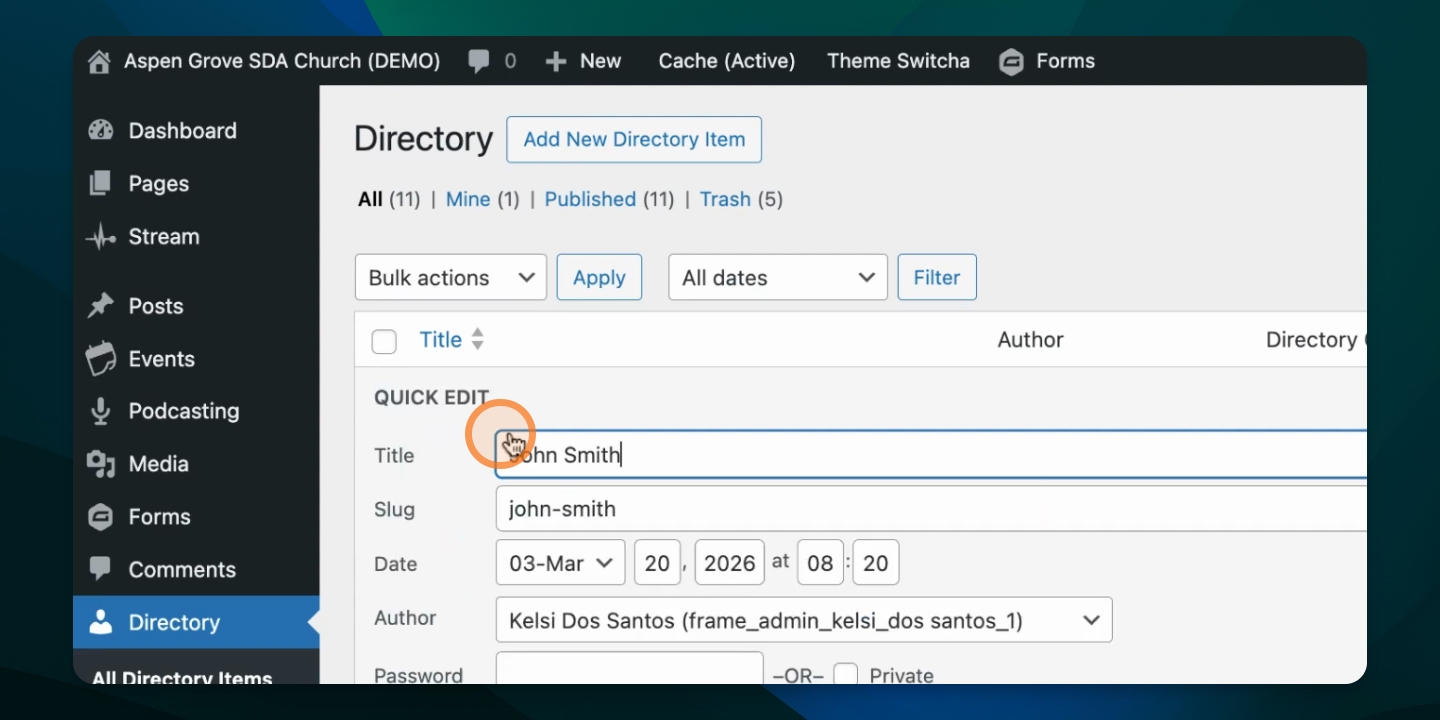Click the Media icon in sidebar
The width and height of the screenshot is (1440, 720).
click(101, 464)
